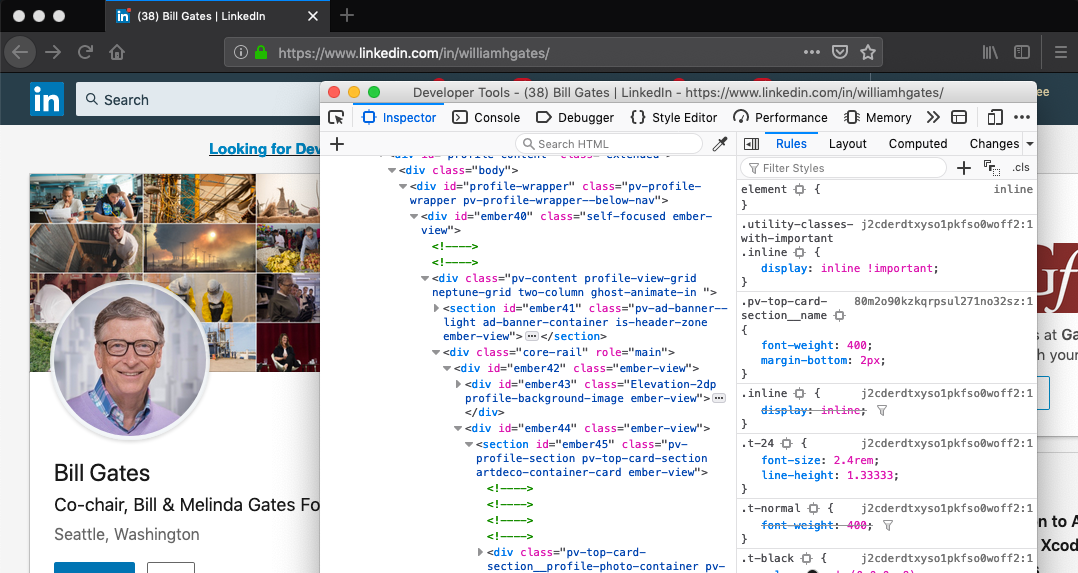
Task: Open the Computed tab in sidebar
Action: click(x=917, y=144)
